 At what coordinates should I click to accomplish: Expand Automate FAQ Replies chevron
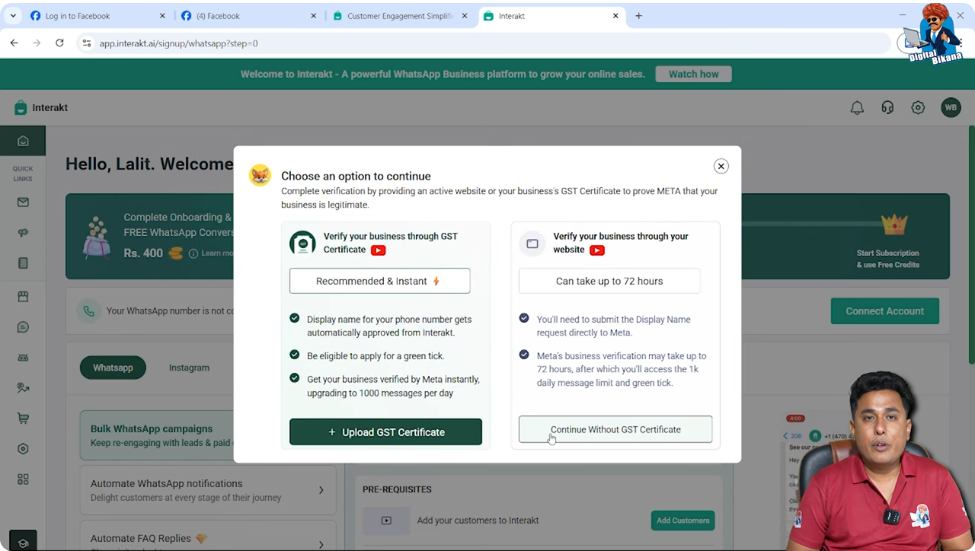pyautogui.click(x=321, y=544)
